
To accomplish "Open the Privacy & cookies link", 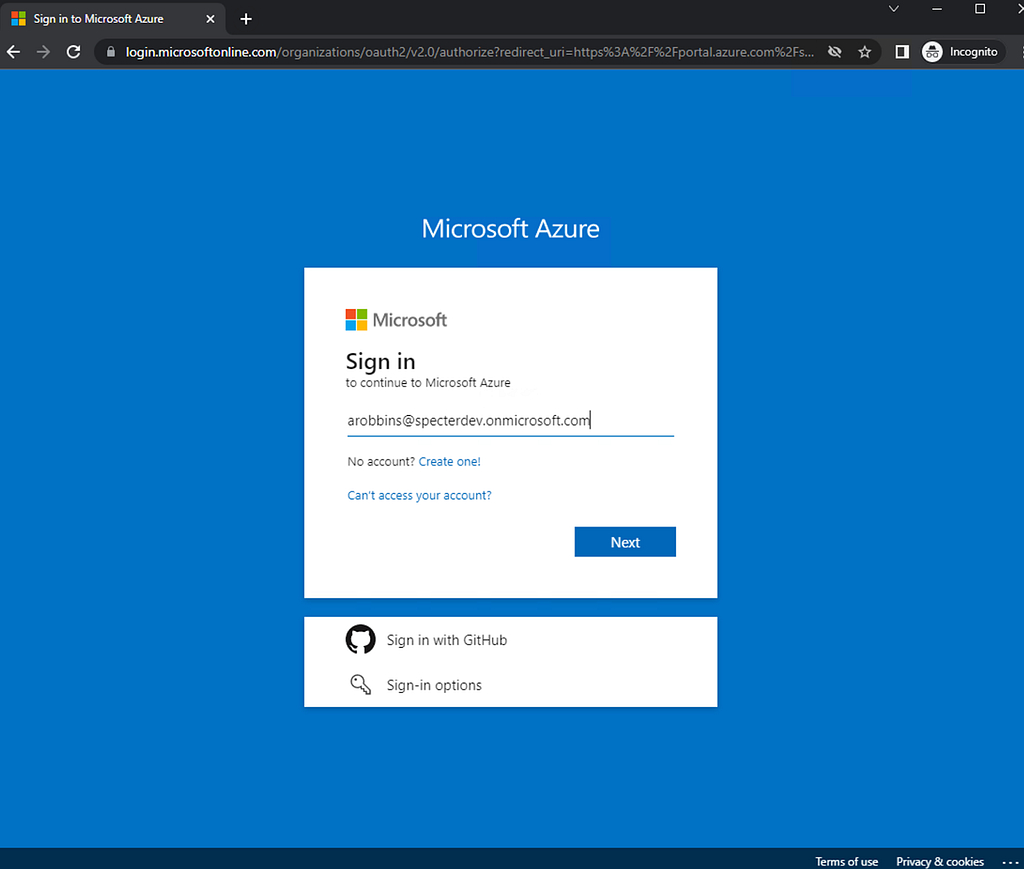I will 940,861.
